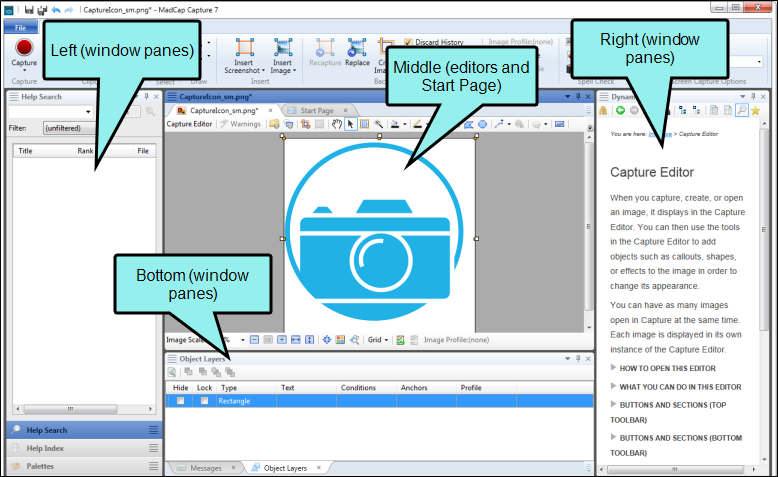The height and width of the screenshot is (477, 778).
Task: Click the Warnings button
Action: 241,124
